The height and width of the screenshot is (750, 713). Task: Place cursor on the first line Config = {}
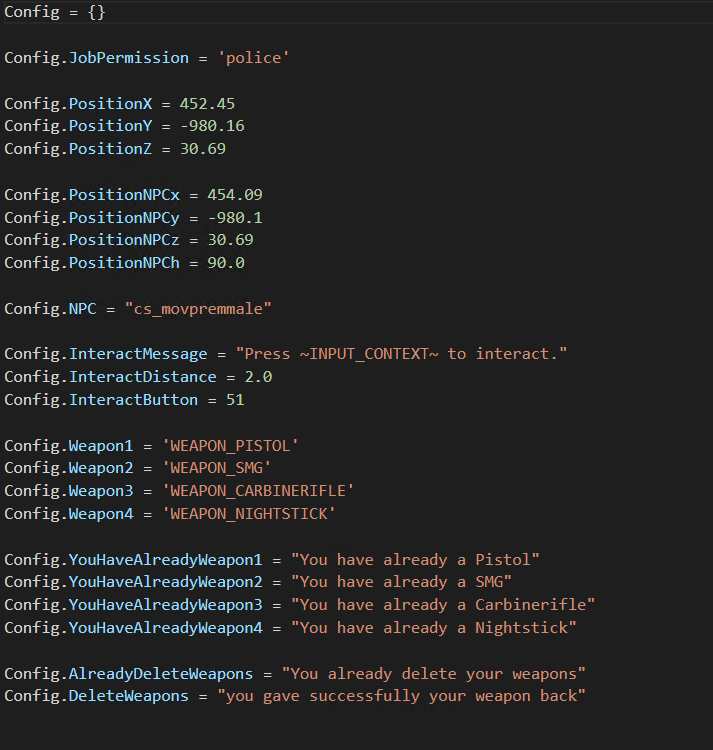[x=54, y=12]
